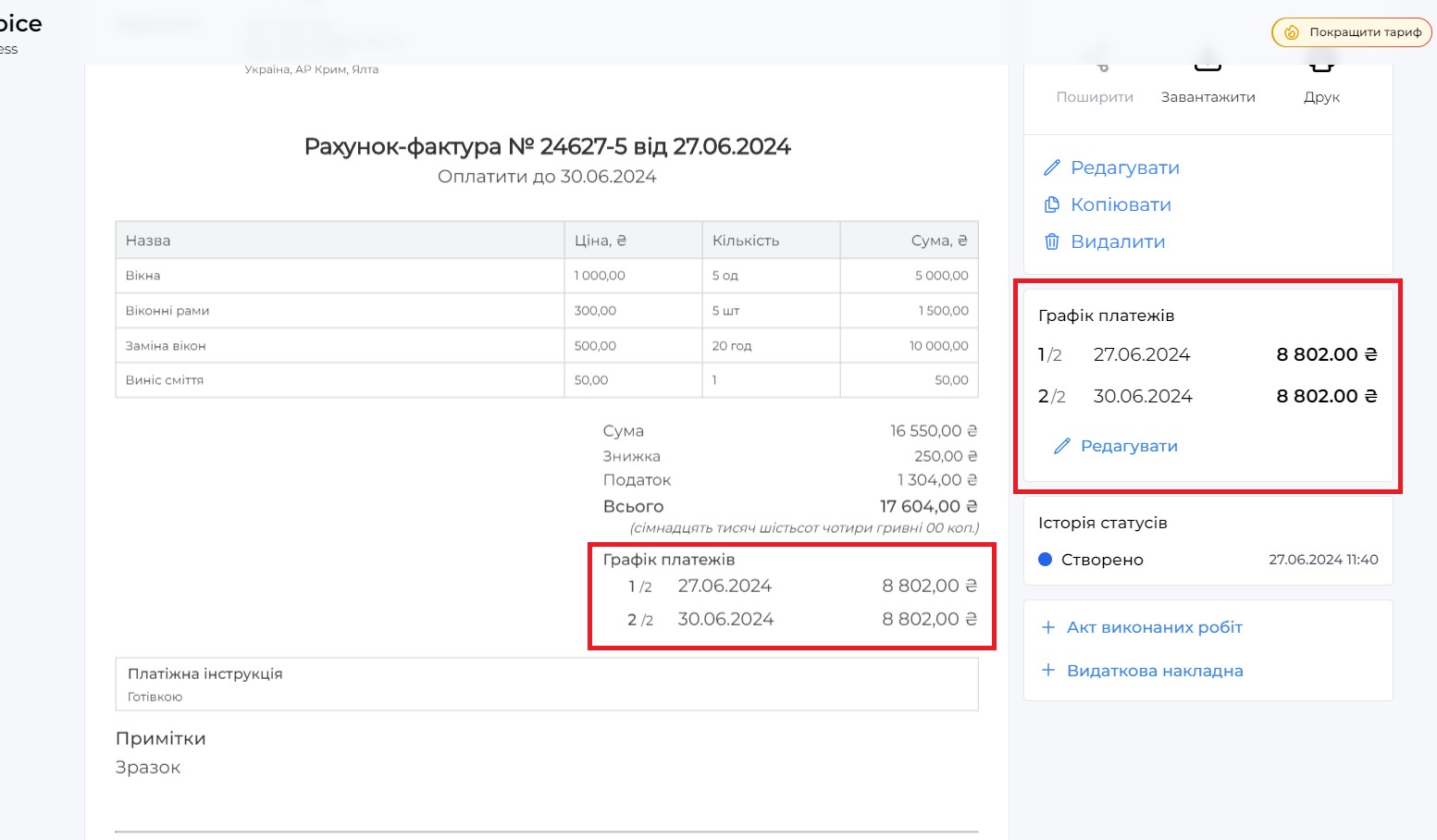The image size is (1437, 840).
Task: Click plus icon beside Акт виконаних робіт
Action: click(x=1048, y=627)
